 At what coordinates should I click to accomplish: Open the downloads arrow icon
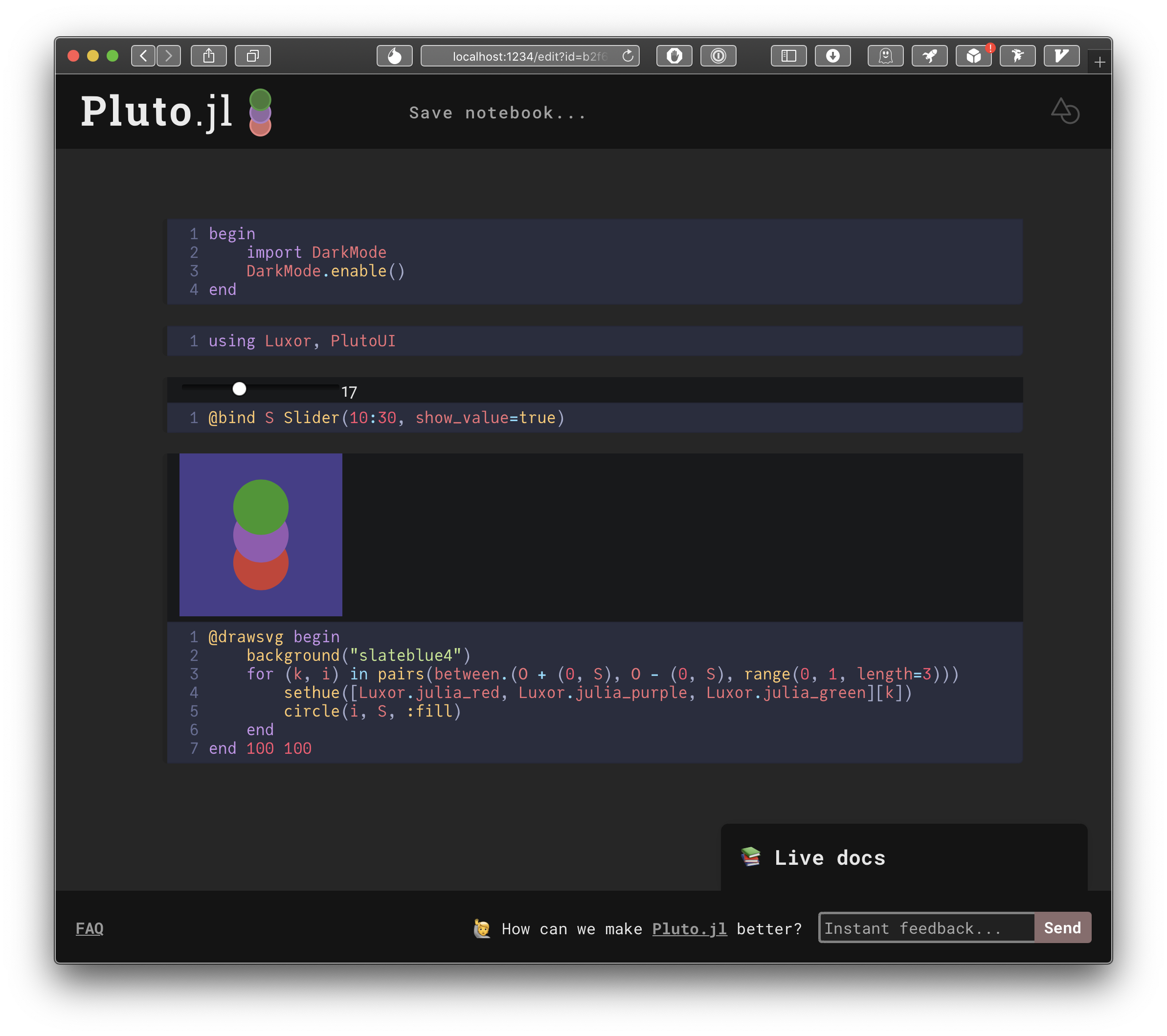point(832,56)
